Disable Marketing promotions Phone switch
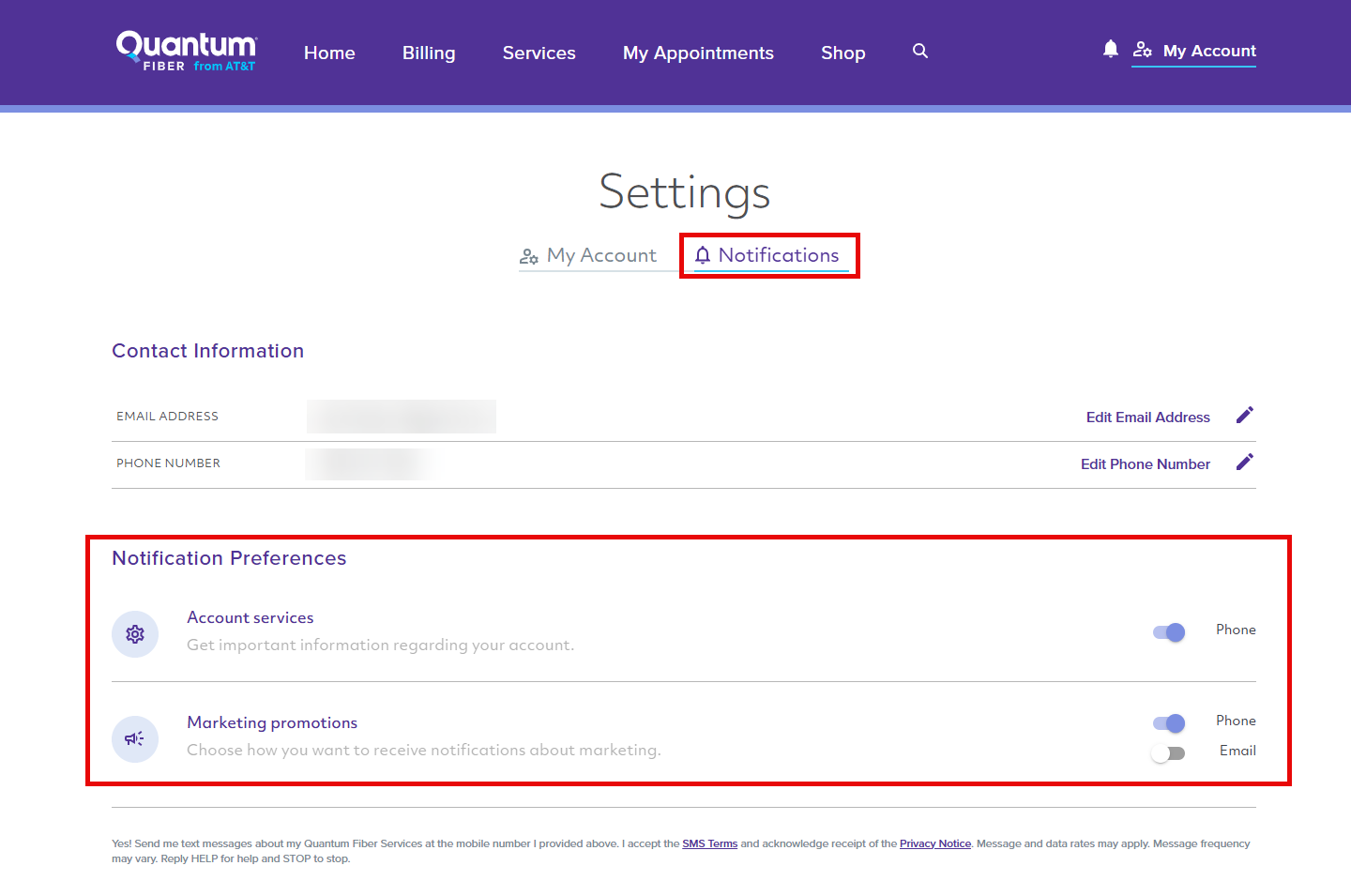Screen dimensions: 1351x896 click(x=1169, y=722)
